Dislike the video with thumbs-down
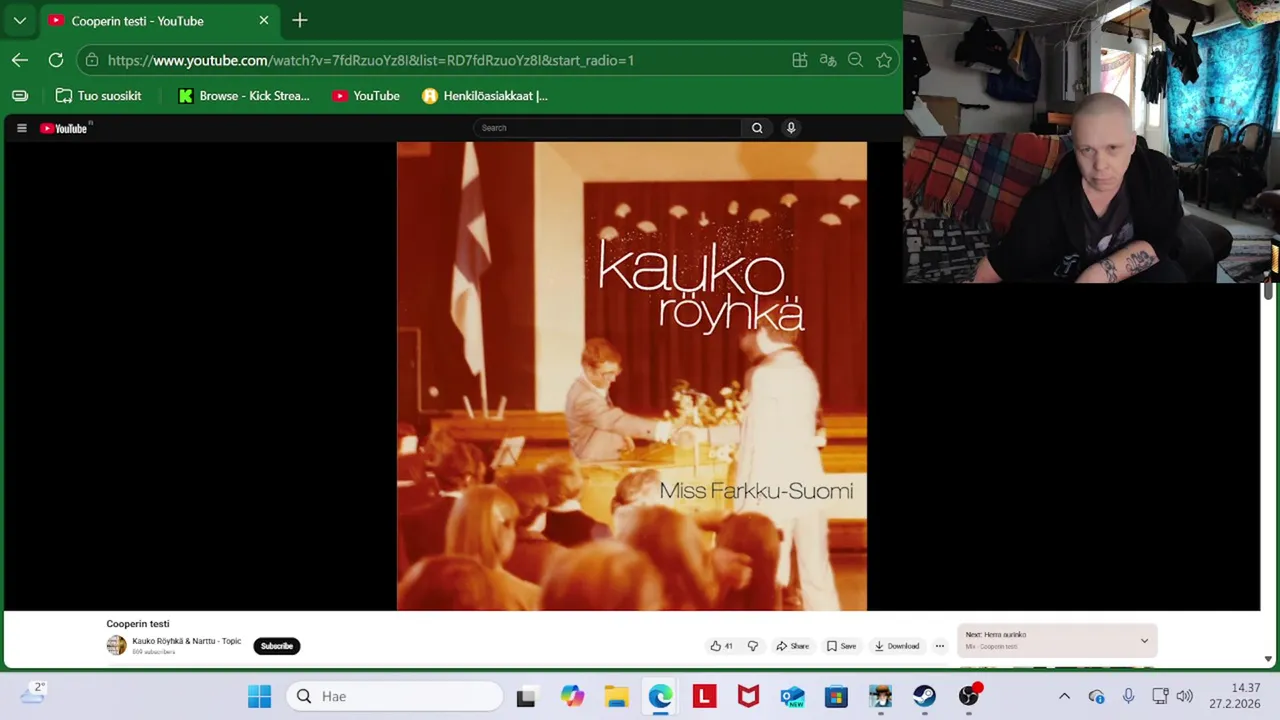This screenshot has height=720, width=1280. [753, 646]
